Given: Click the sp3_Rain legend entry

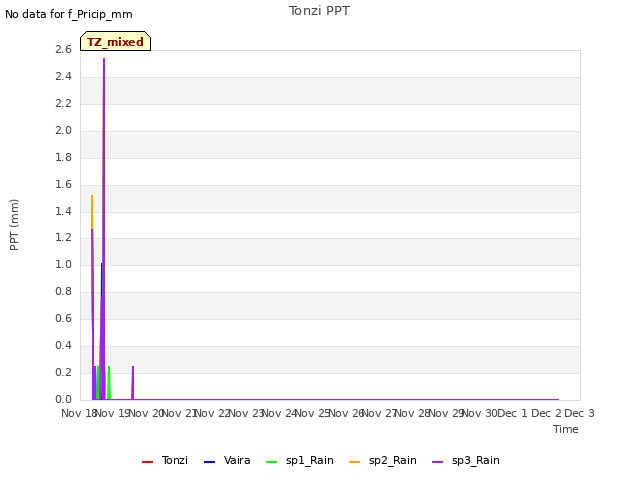Looking at the screenshot, I should point(466,460).
